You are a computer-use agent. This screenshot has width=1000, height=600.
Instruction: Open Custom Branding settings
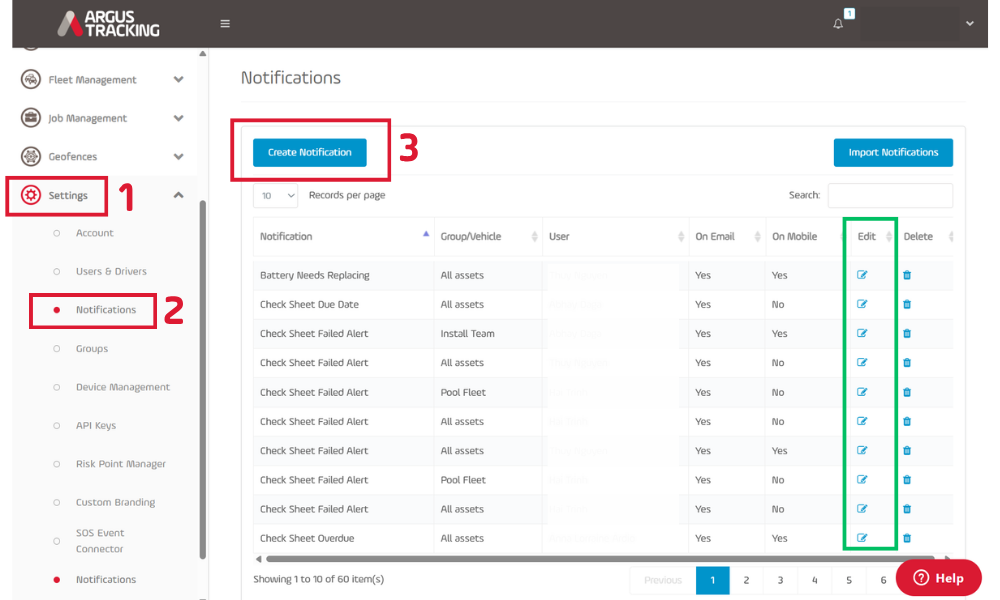[x=115, y=502]
